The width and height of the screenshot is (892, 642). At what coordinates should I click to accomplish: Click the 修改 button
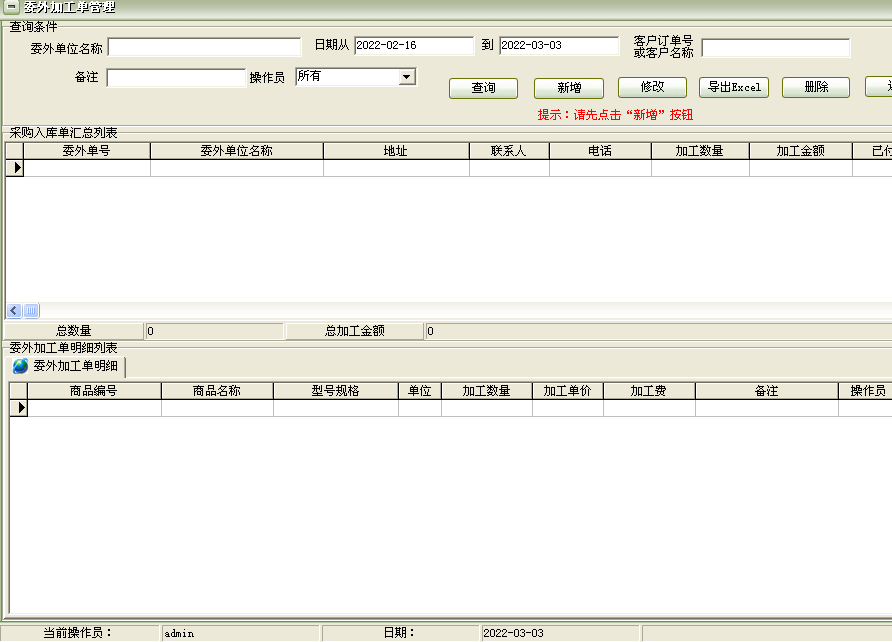[x=653, y=88]
